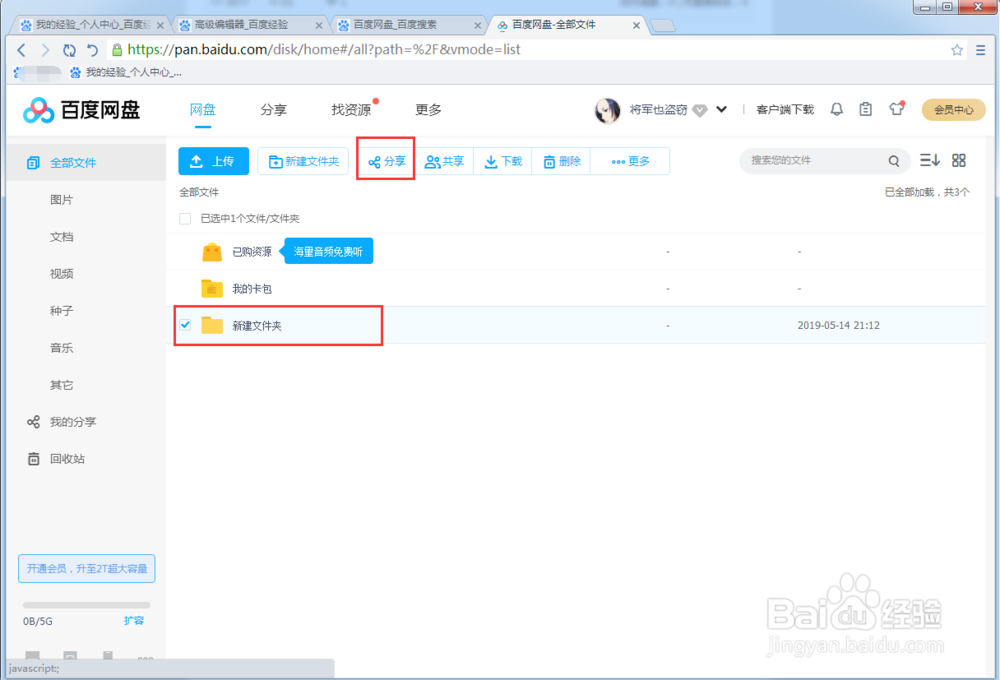Bookmark page with the star icon
Image resolution: width=1000 pixels, height=680 pixels.
click(957, 50)
